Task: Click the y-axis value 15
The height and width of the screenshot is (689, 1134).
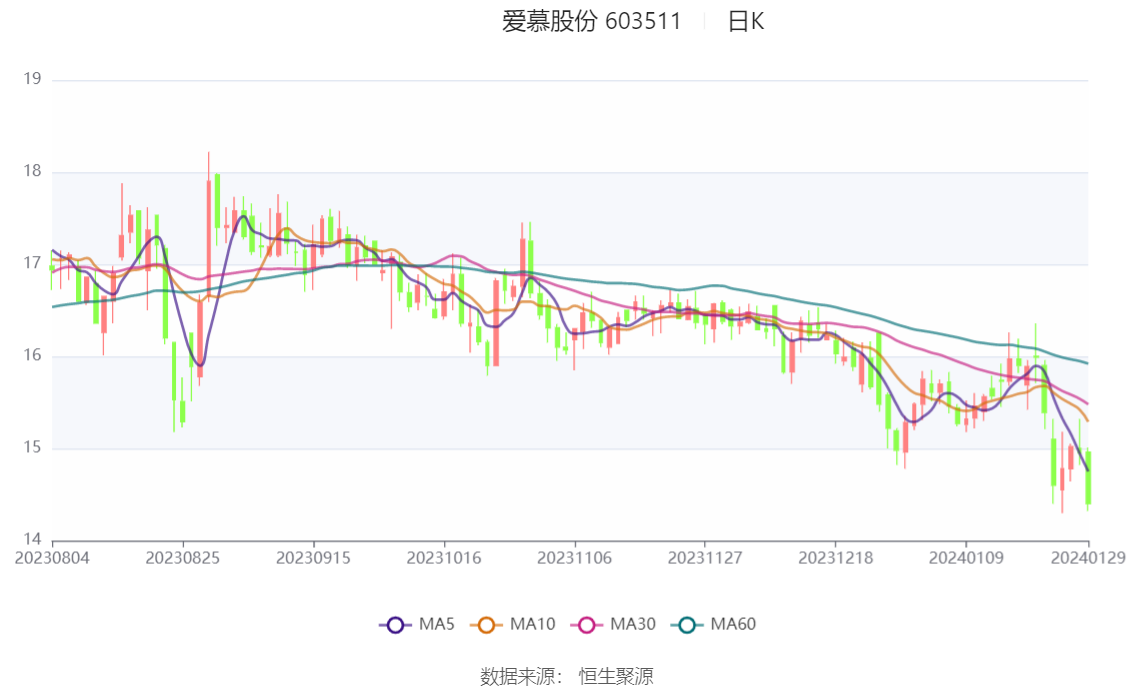Action: click(x=32, y=448)
